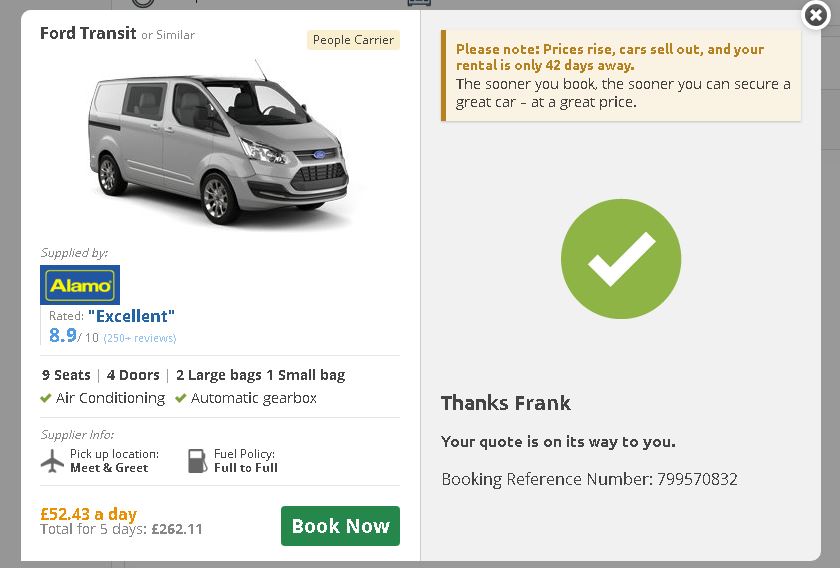
Task: Click the 8.9 rating score
Action: pyautogui.click(x=62, y=336)
